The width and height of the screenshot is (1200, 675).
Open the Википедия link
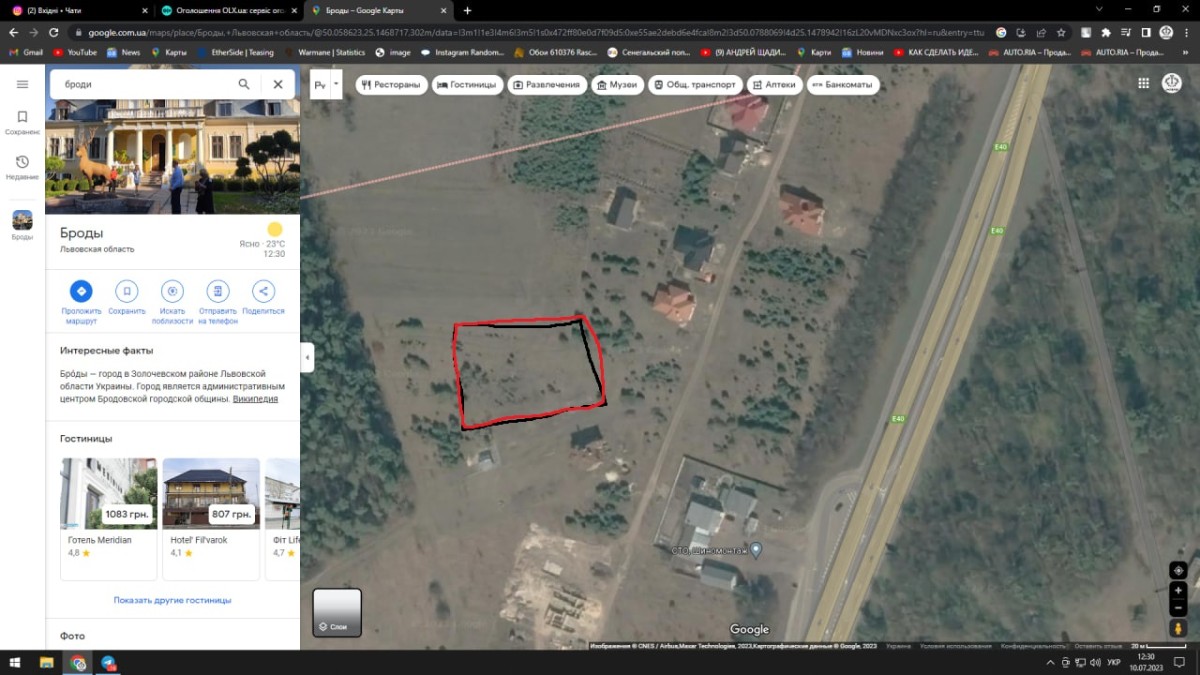[x=255, y=398]
